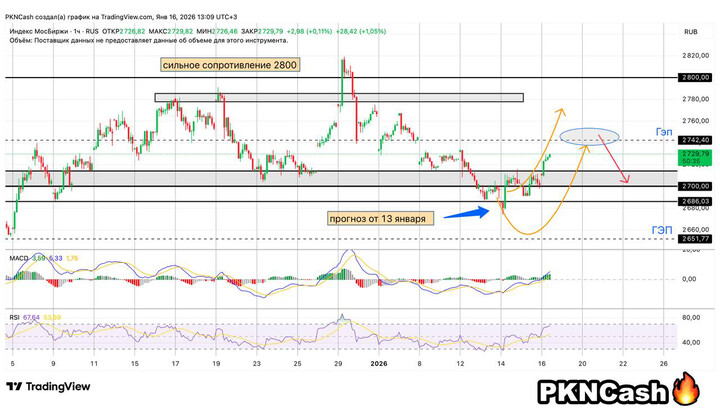Select the 'сильное сопротивление 2800' text label
The height and width of the screenshot is (411, 720).
point(228,64)
